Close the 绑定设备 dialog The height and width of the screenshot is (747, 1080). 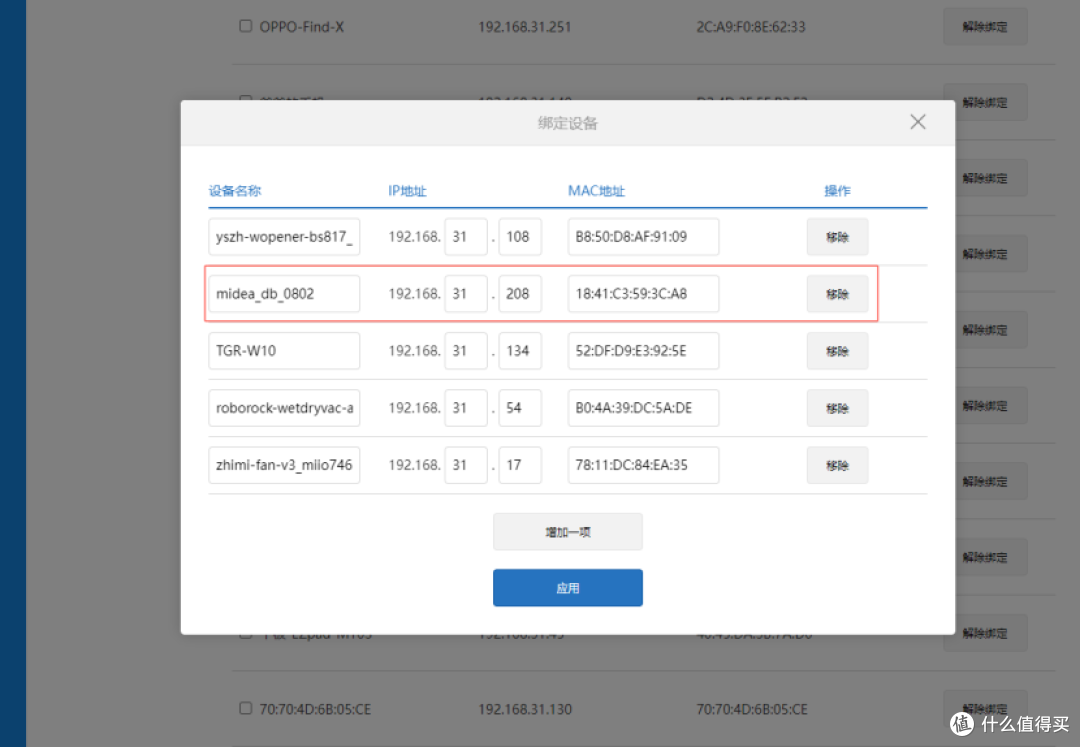click(x=917, y=123)
